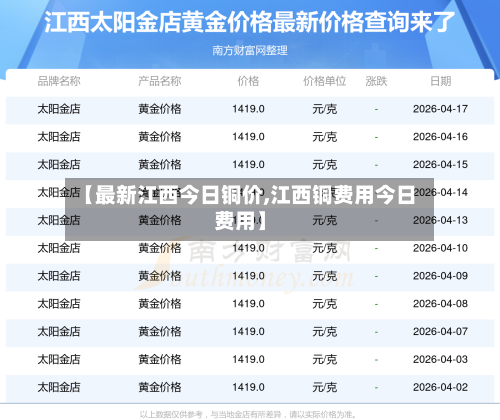Click 黄金价格 in the 2026-04-02 row
This screenshot has width=500, height=420.
[160, 387]
